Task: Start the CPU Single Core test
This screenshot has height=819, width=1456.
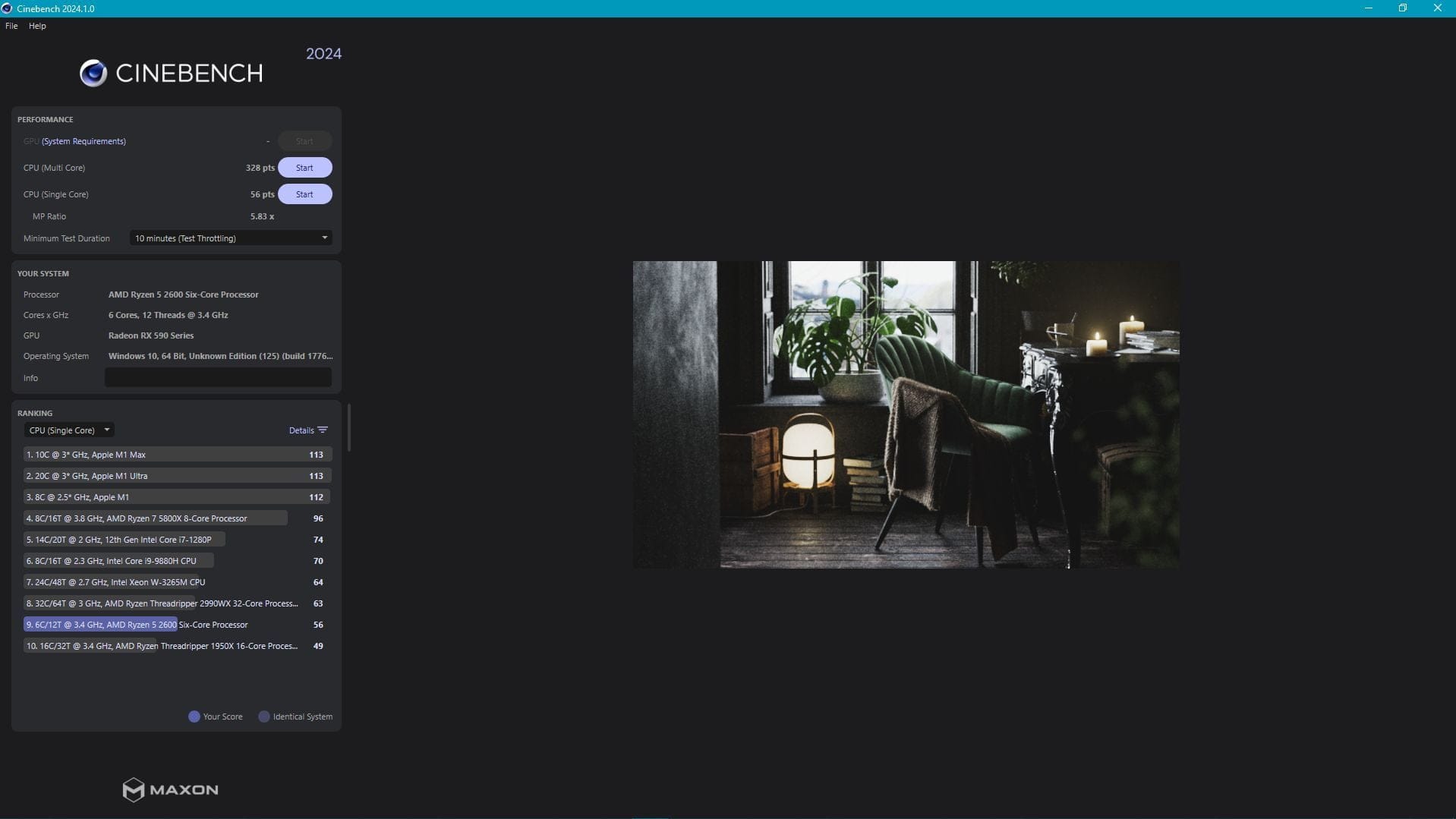Action: coord(304,194)
